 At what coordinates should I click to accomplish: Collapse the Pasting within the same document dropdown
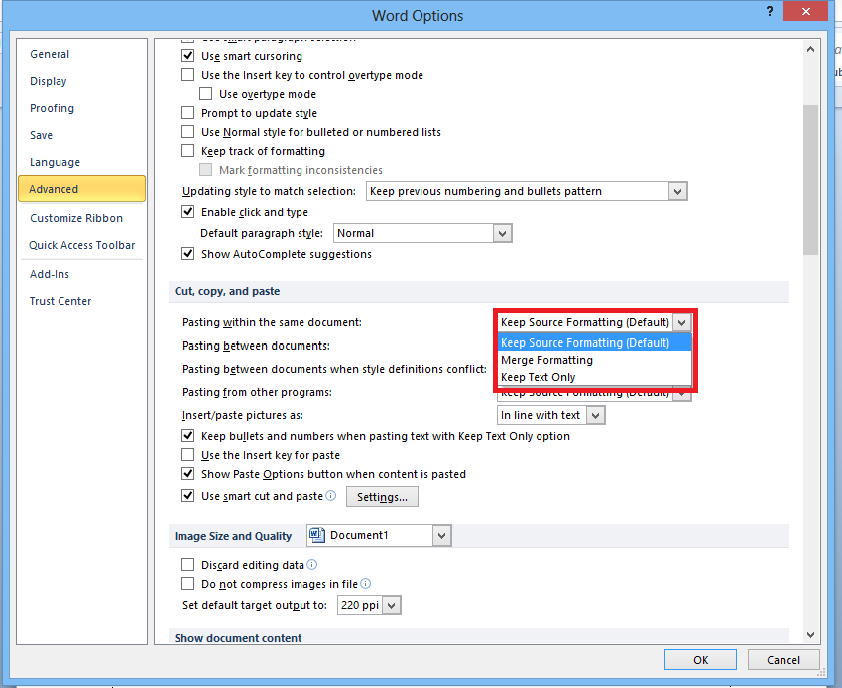(x=682, y=322)
